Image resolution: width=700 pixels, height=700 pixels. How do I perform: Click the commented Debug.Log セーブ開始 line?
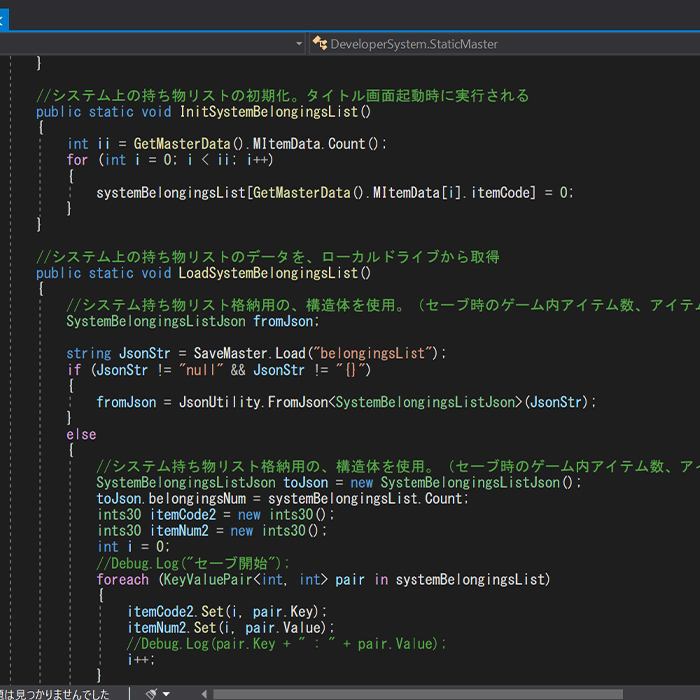tap(193, 563)
